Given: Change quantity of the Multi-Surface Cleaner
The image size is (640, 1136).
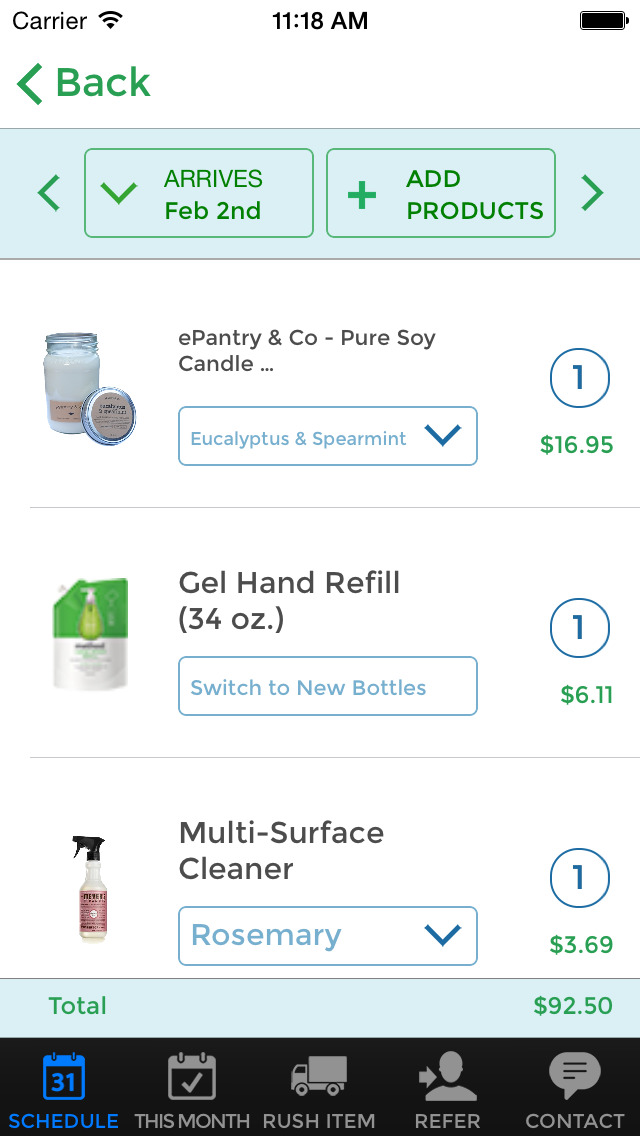Looking at the screenshot, I should coord(579,878).
